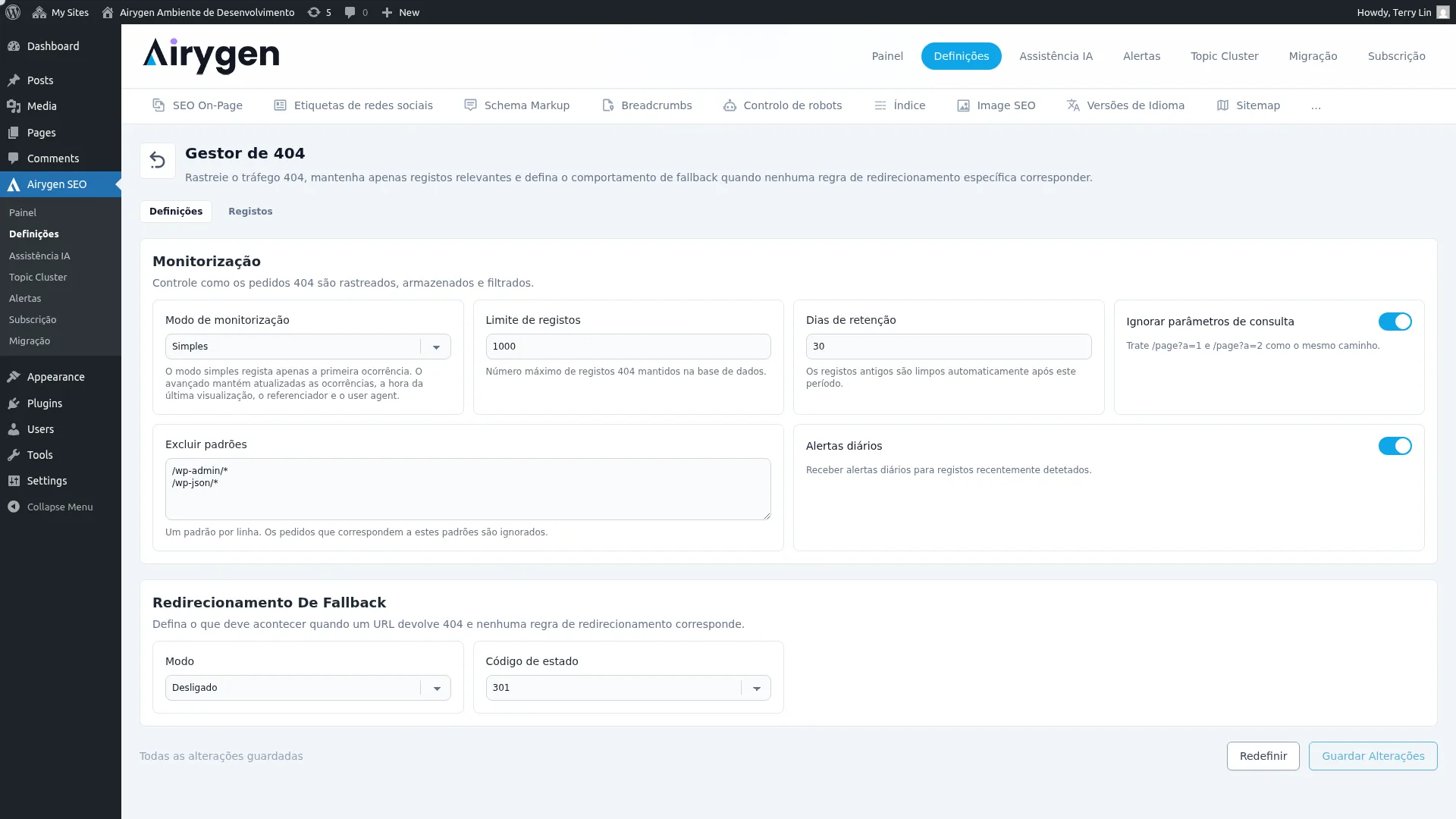Click the plus New icon

(387, 12)
